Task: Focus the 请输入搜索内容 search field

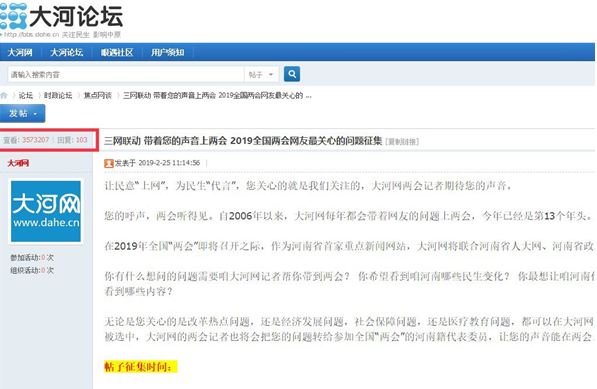Action: [126, 74]
